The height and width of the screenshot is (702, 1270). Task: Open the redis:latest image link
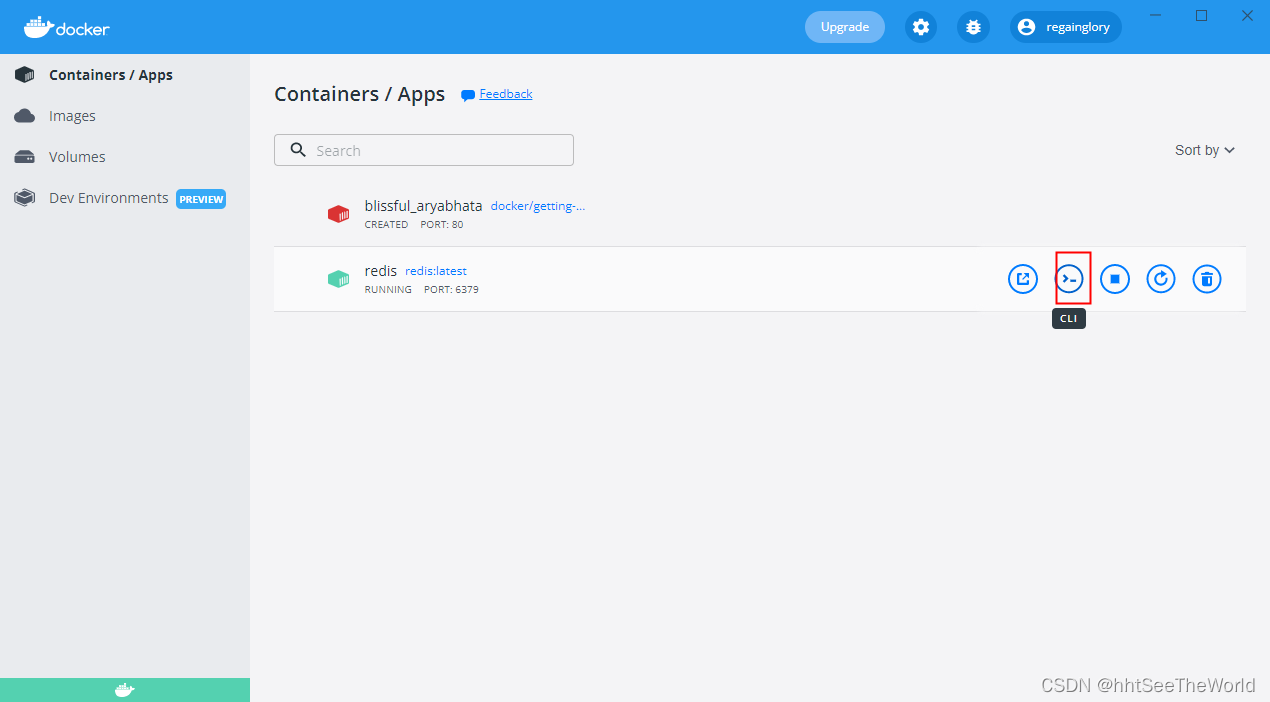(x=436, y=271)
